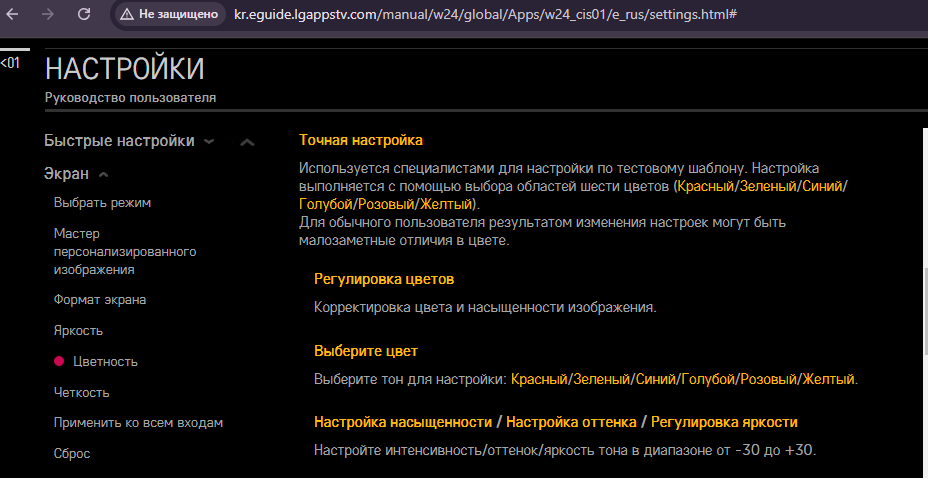Click the standalone up chevron right of Быстрые настройки
Screen dimensions: 928x478
point(247,142)
